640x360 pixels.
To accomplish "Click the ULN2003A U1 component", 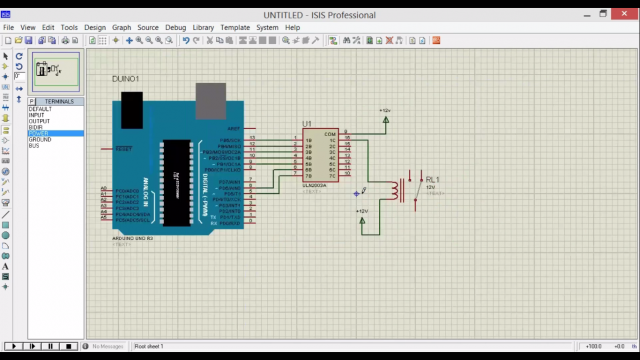I will point(320,155).
